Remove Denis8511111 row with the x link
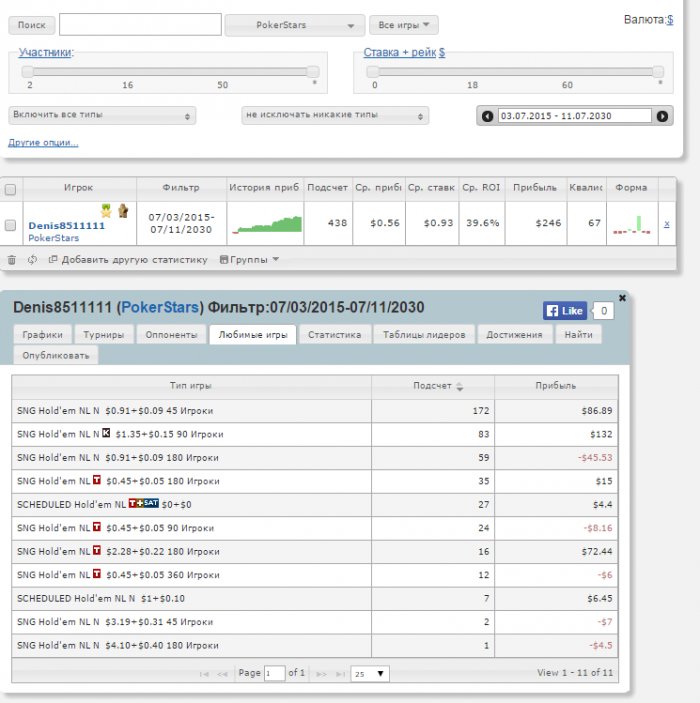Image resolution: width=700 pixels, height=703 pixels. point(667,224)
